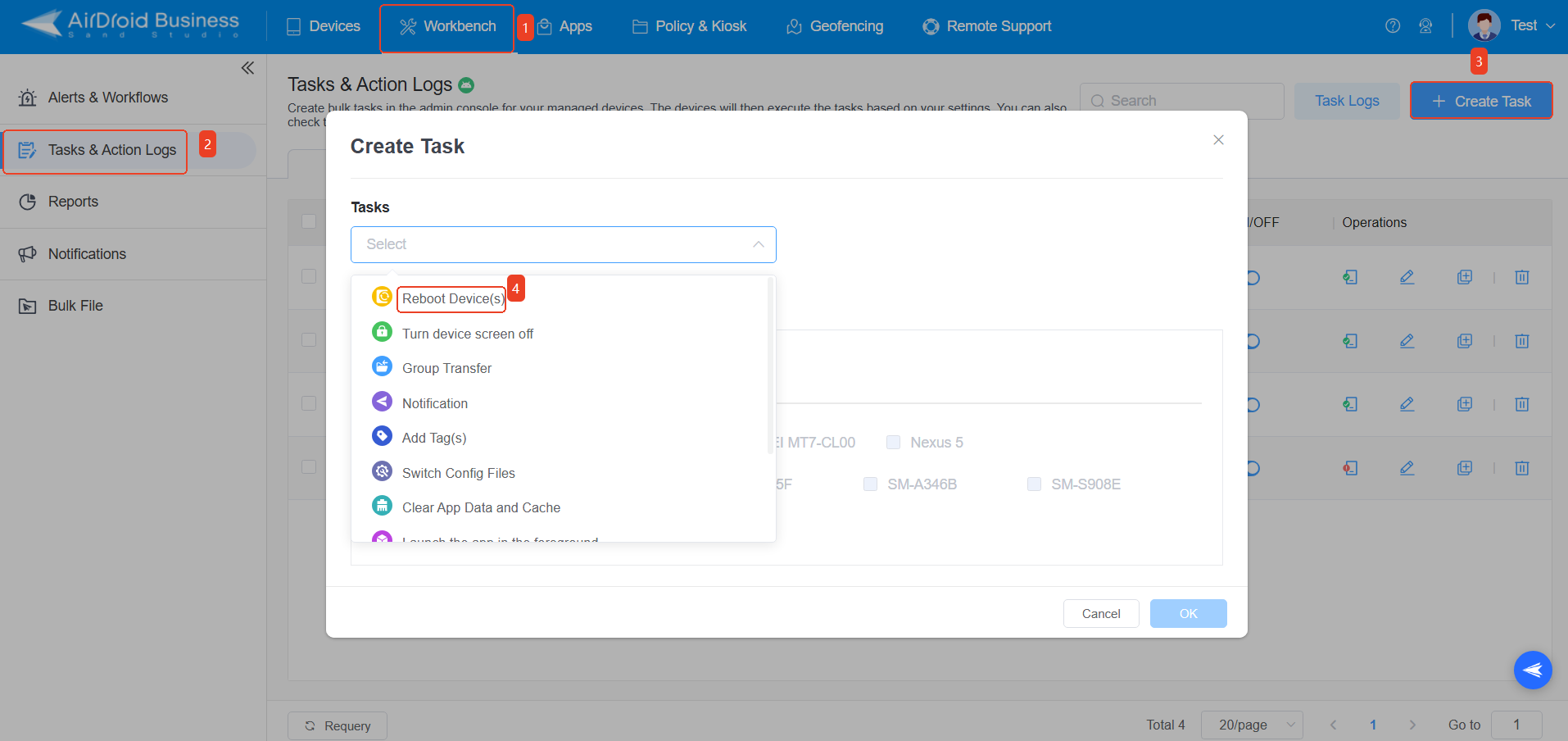The width and height of the screenshot is (1568, 741).
Task: Select the Clear App Data and Cache task
Action: click(x=481, y=507)
